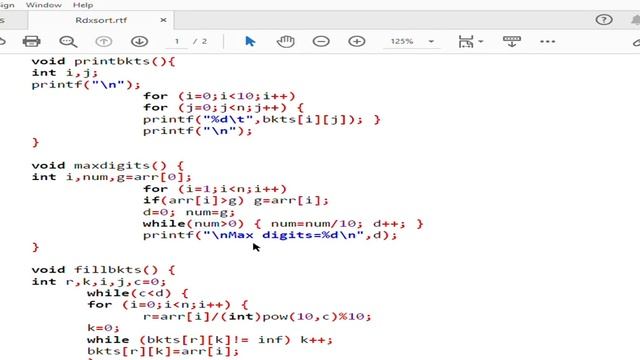Click the line "if(arr[i]>g) g=arr[i];"
Viewport: 640px width, 360px height.
[x=236, y=201]
